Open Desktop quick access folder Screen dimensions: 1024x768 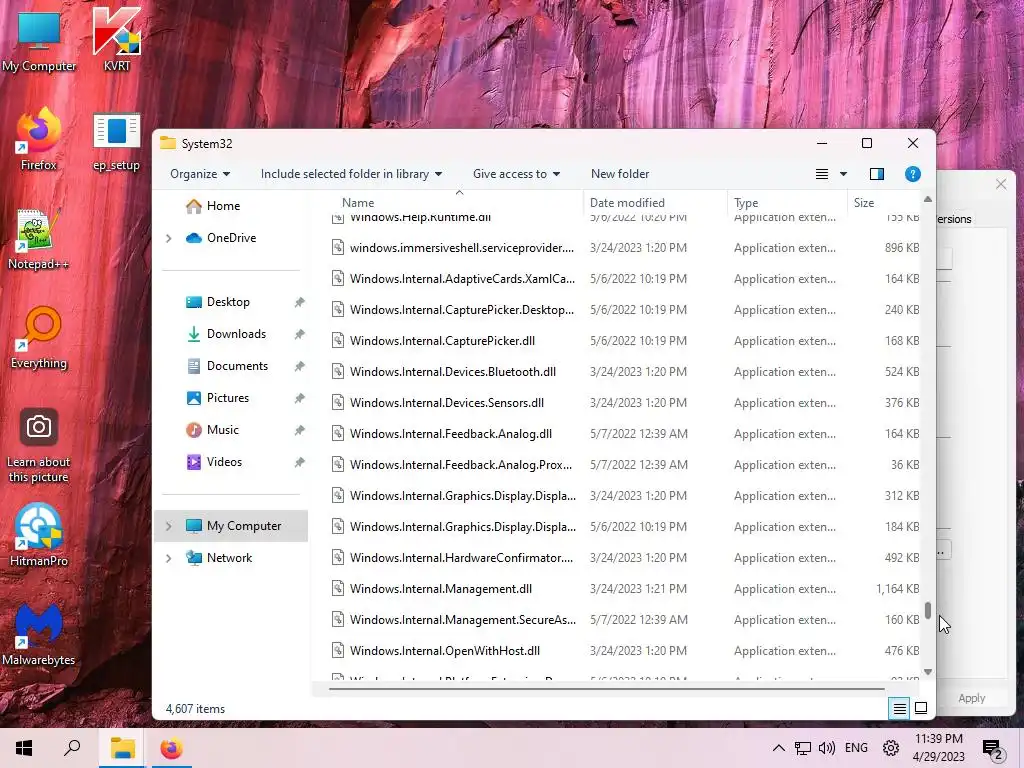228,302
